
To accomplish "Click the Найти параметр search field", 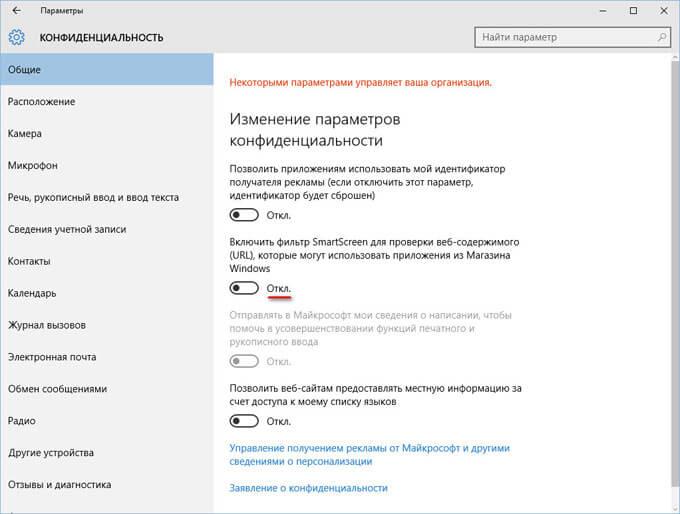I will tap(572, 37).
